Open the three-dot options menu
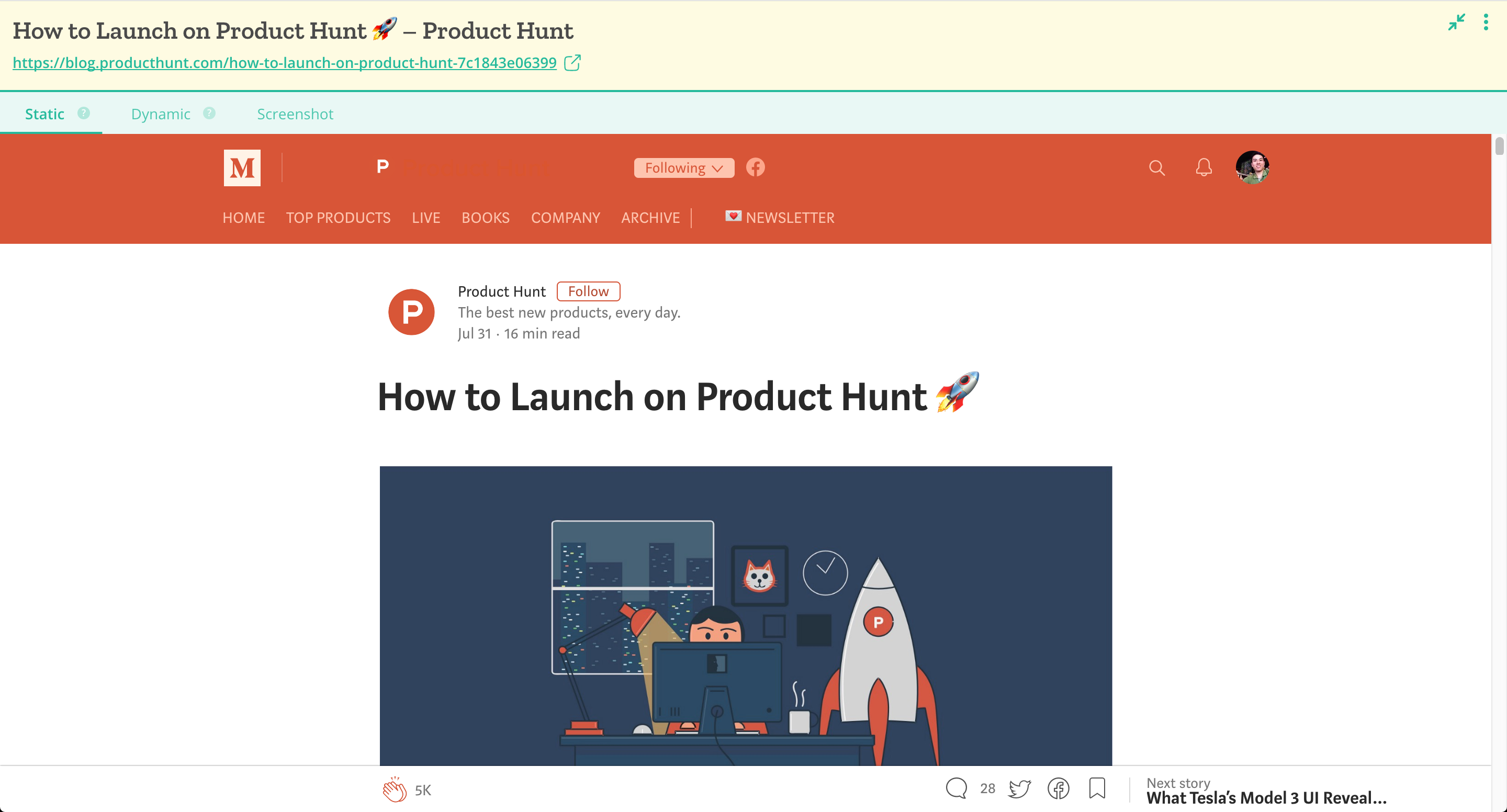 pos(1486,22)
